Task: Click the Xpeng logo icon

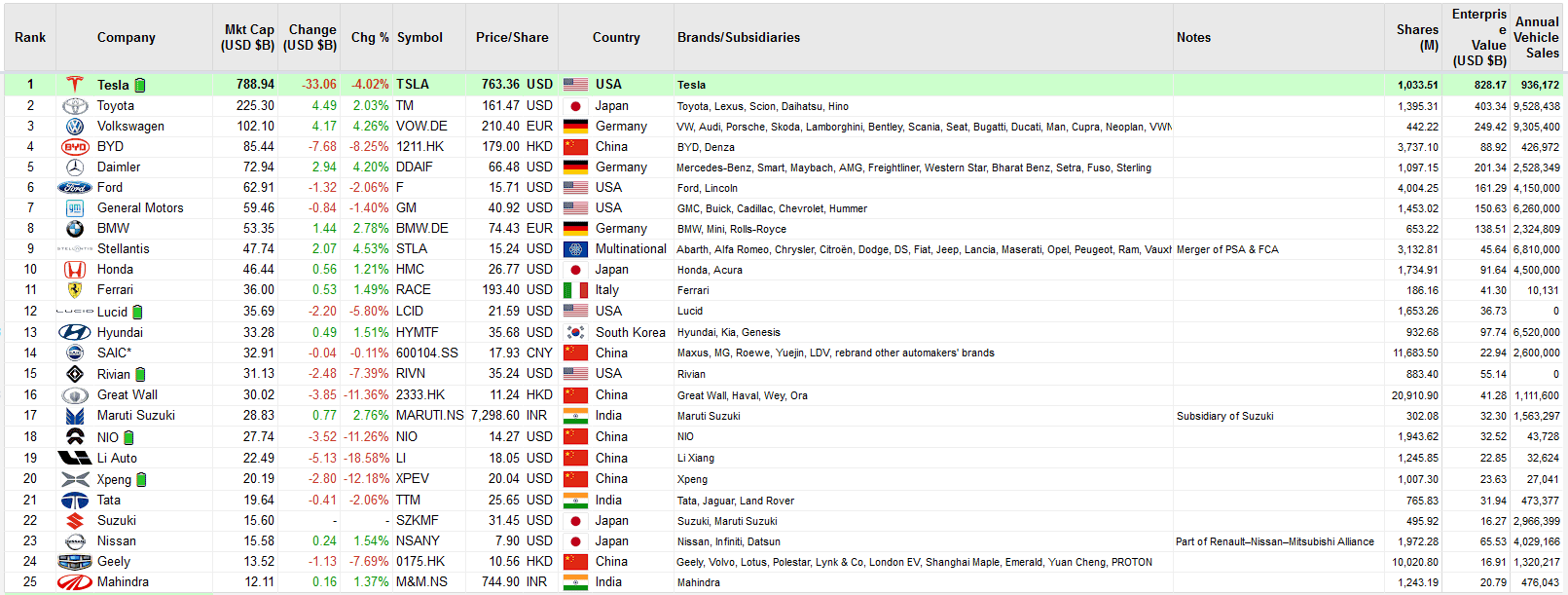Action: click(75, 479)
